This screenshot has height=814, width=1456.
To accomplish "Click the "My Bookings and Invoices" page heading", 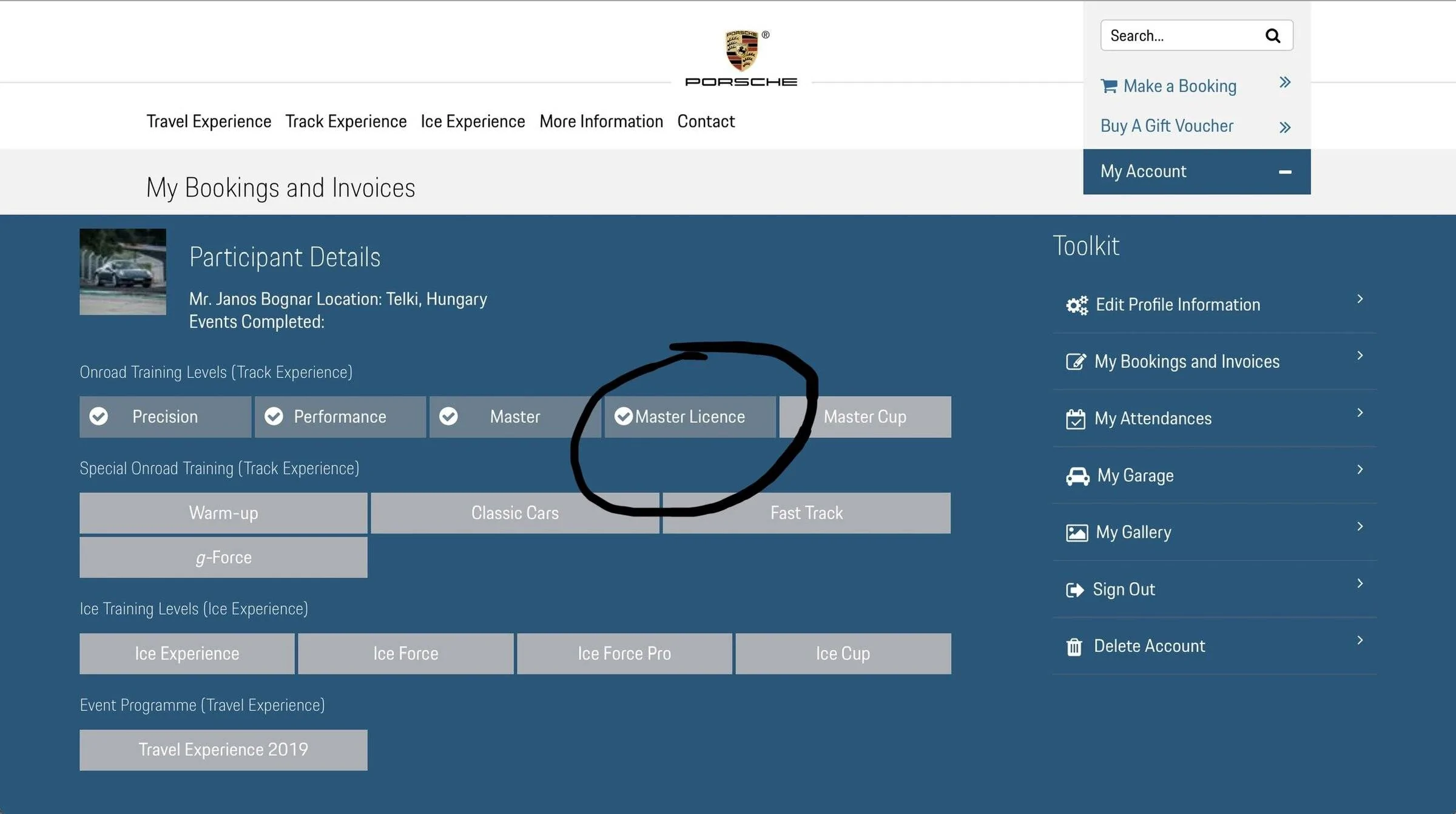I will coord(280,188).
